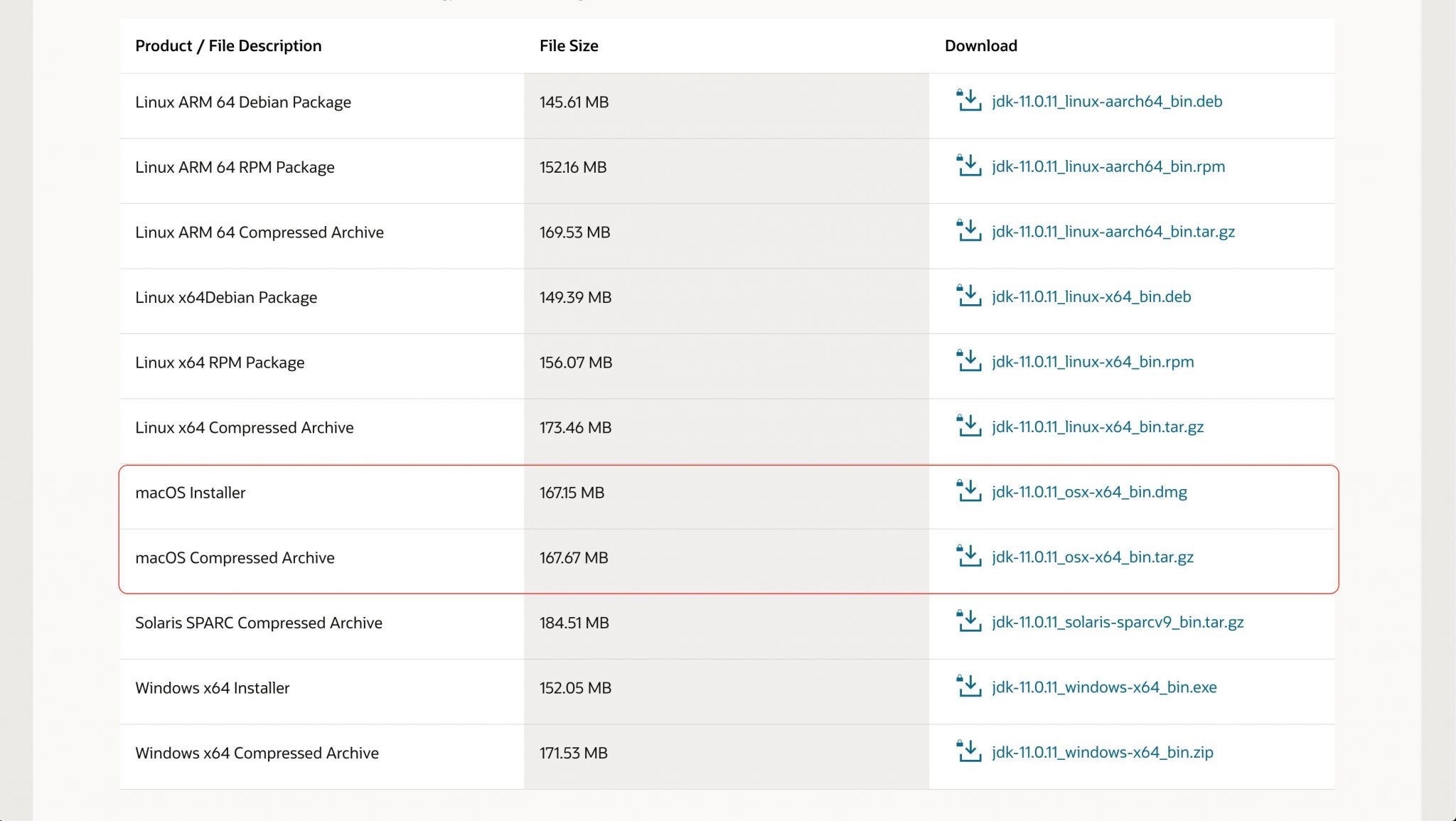Click the 167.15 MB file size cell

(x=572, y=493)
